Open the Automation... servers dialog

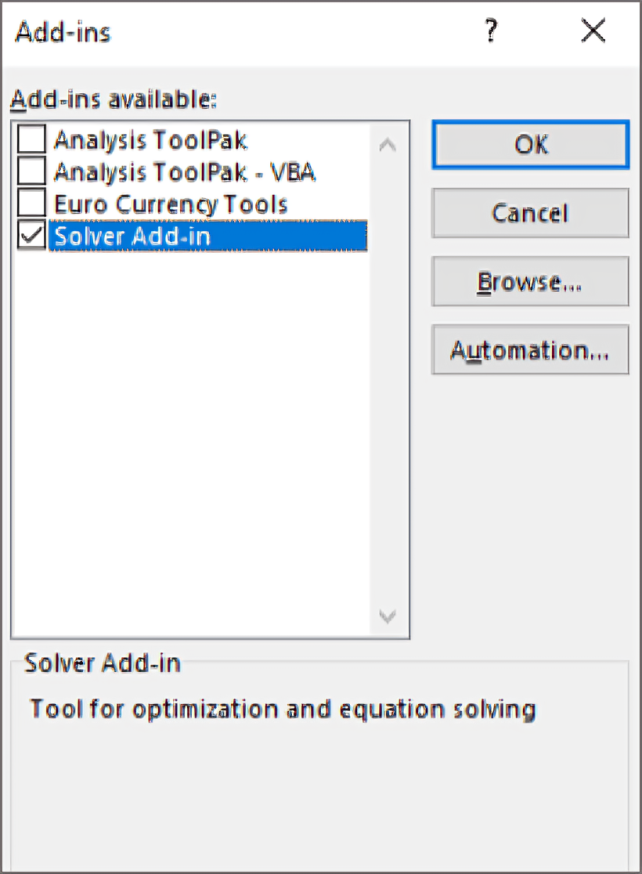(x=531, y=350)
